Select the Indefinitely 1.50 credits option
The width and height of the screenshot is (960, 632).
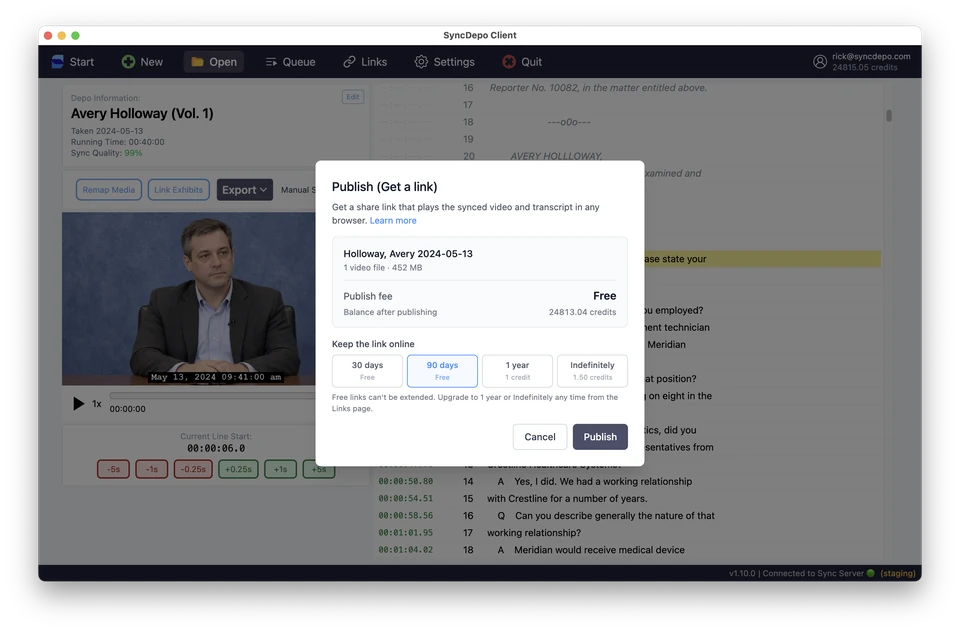tap(592, 371)
